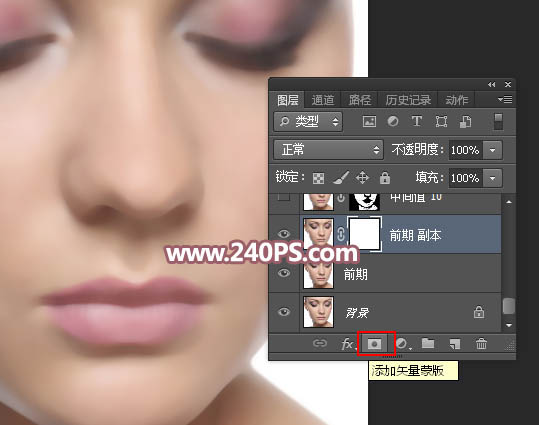Delete layer with trash icon

point(481,344)
